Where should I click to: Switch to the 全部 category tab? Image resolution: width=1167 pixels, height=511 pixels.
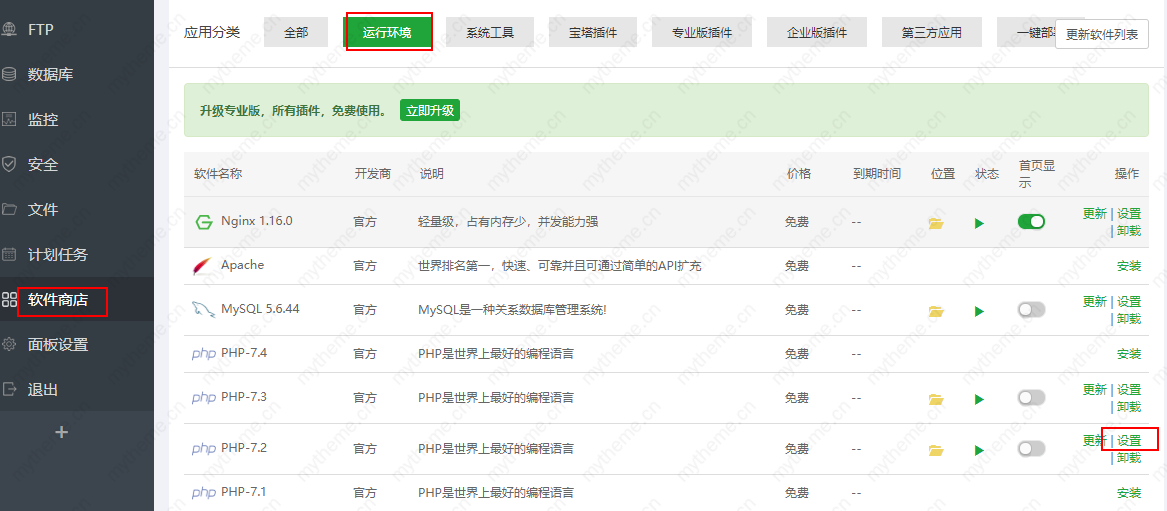pyautogui.click(x=296, y=32)
